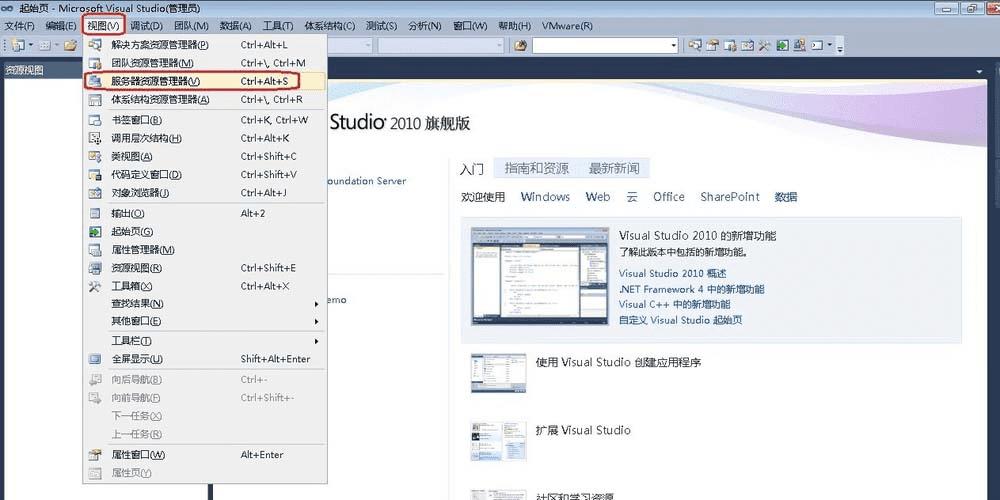Image resolution: width=1000 pixels, height=500 pixels.
Task: Open the 文件(F) menu
Action: point(19,26)
